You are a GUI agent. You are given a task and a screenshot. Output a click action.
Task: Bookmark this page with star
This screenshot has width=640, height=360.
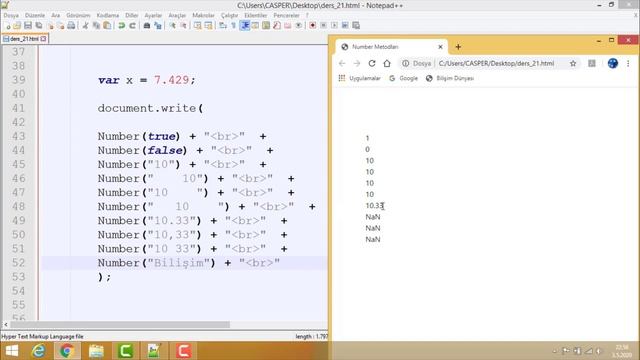(573, 63)
